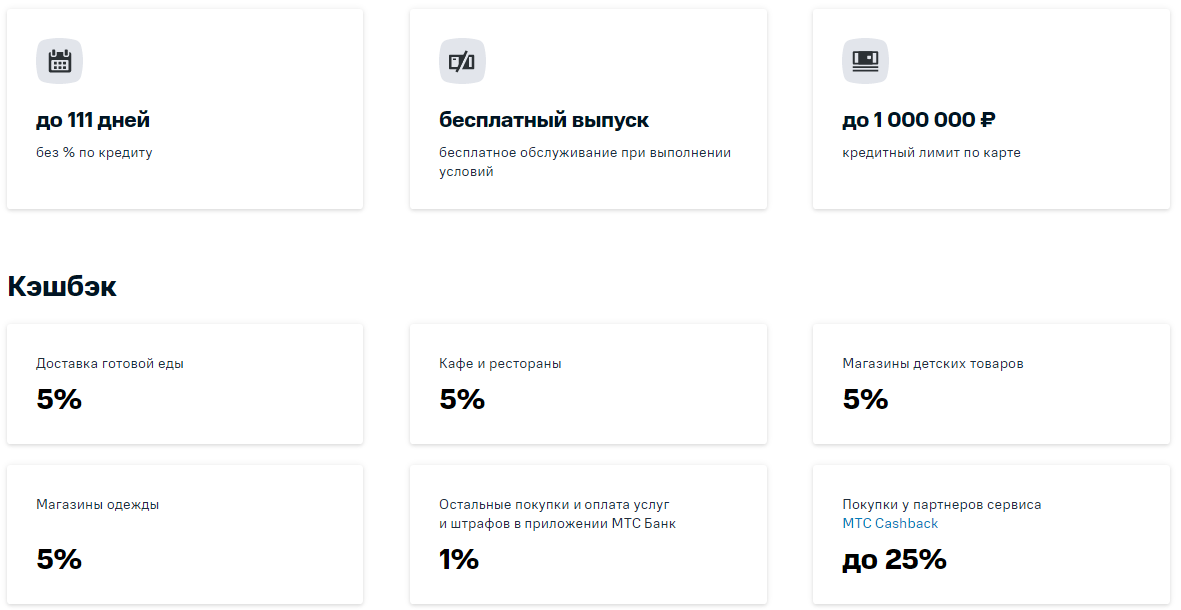
Task: Click the 'до 111 дней' heading
Action: coord(93,121)
